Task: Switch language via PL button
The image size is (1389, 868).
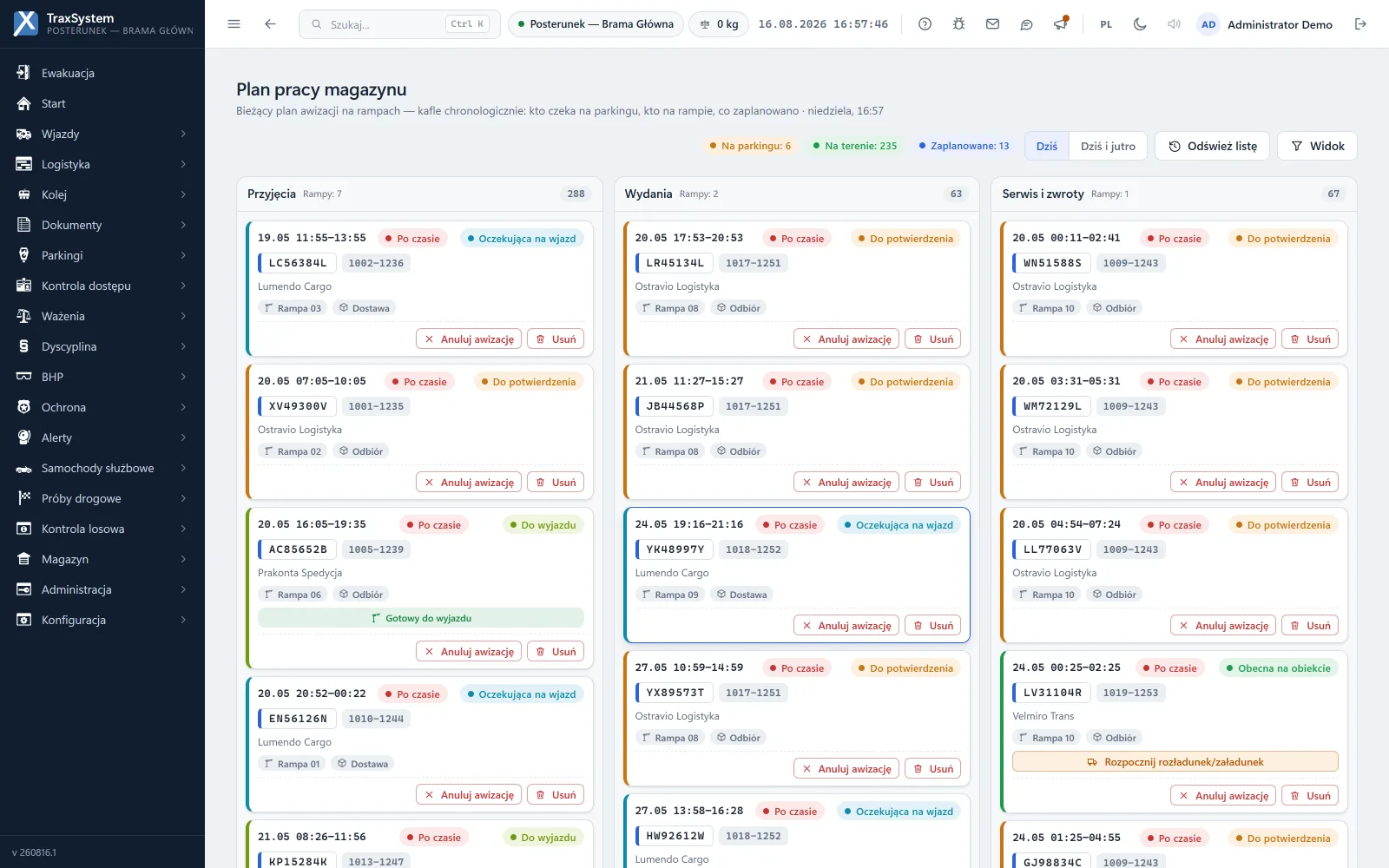Action: click(x=1106, y=24)
